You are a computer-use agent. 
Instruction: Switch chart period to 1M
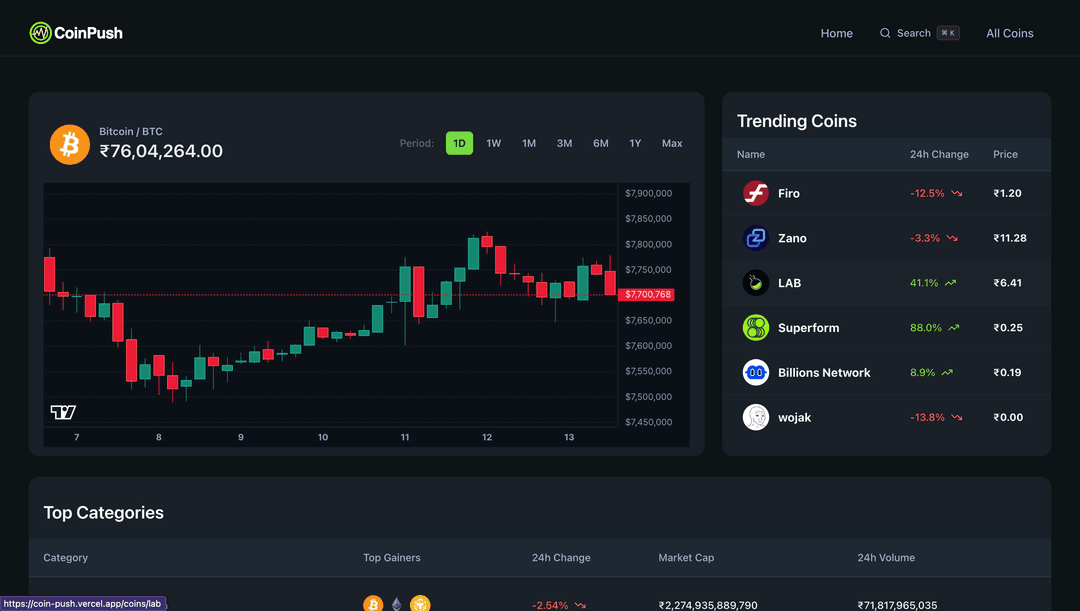[529, 143]
